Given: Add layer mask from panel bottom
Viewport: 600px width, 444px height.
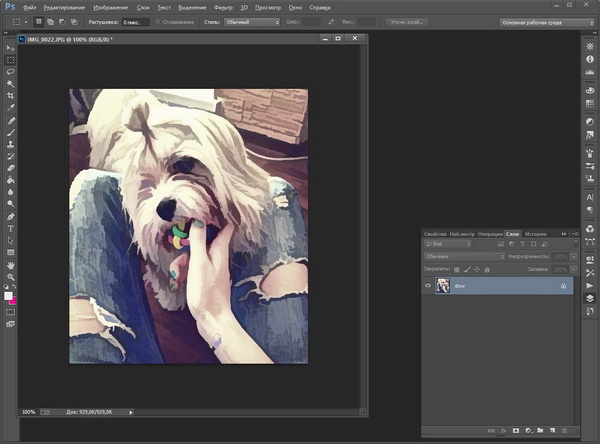Looking at the screenshot, I should click(514, 431).
